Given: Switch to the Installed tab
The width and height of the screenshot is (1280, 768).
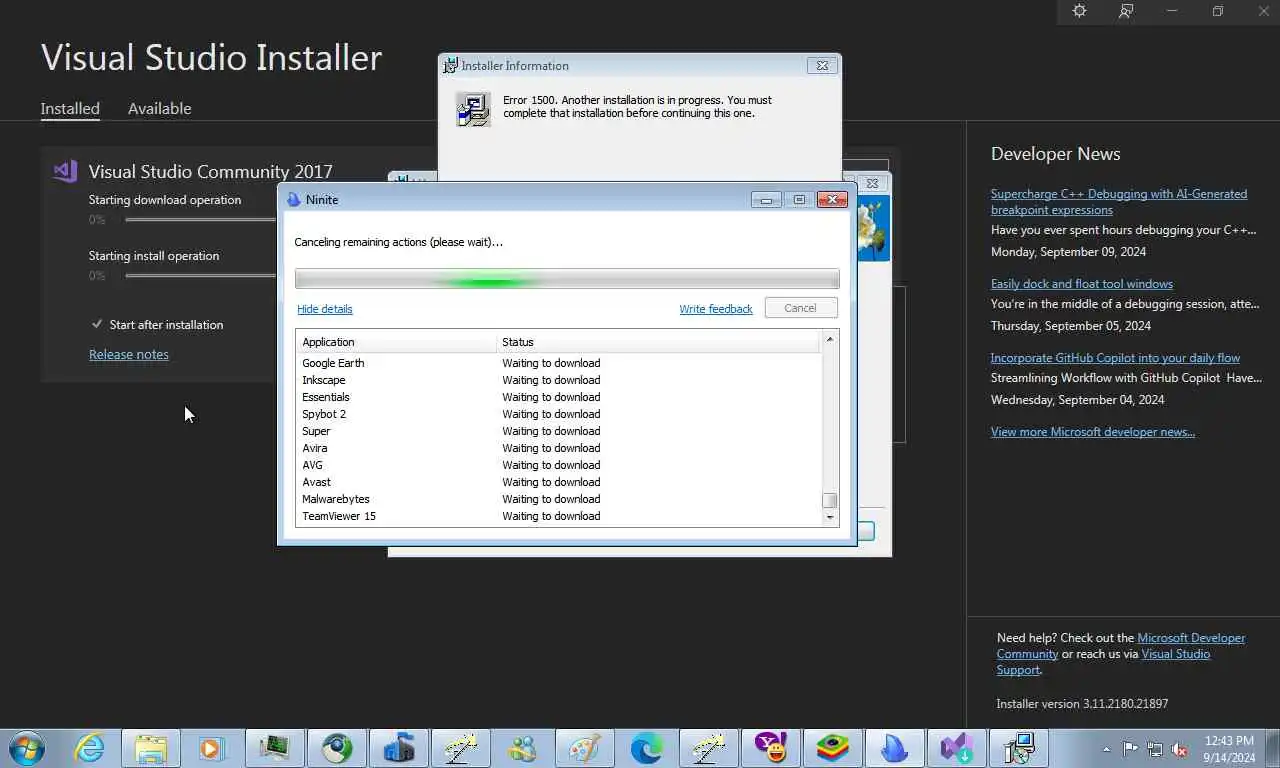Looking at the screenshot, I should click(70, 108).
